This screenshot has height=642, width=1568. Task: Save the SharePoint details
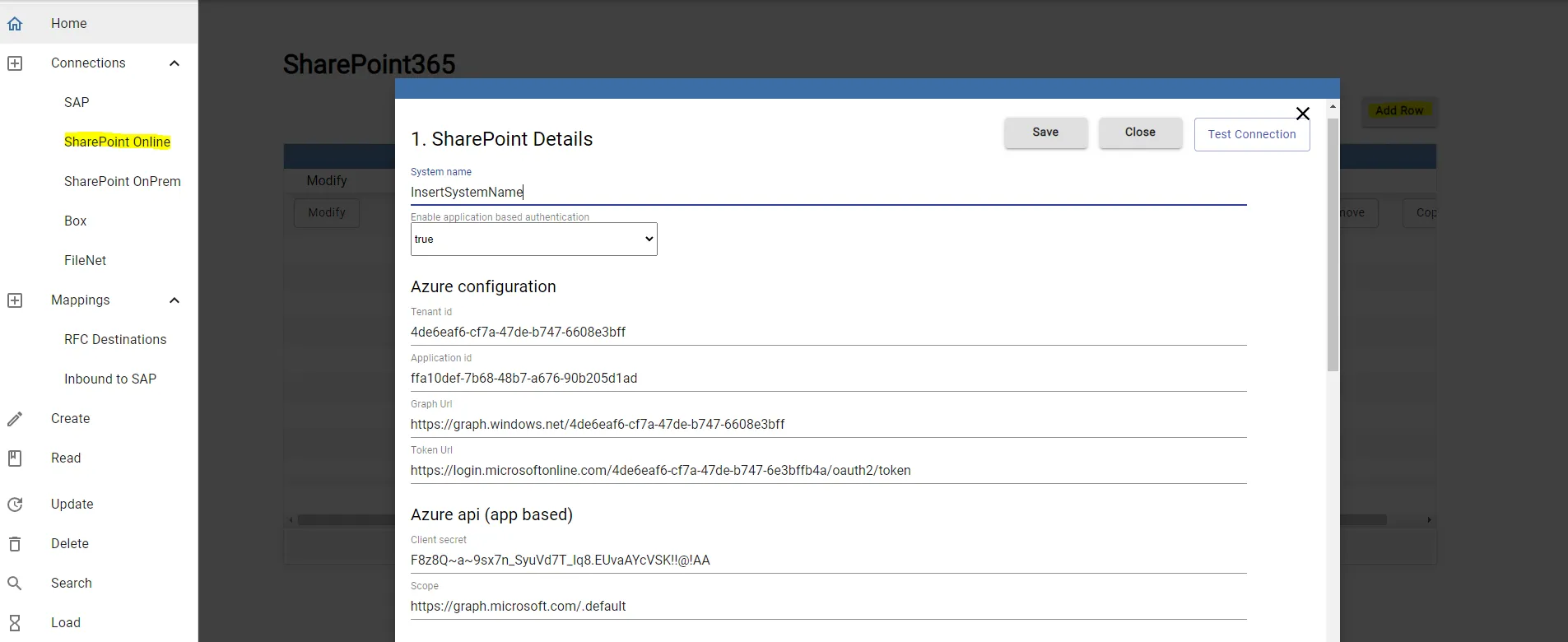coord(1045,133)
